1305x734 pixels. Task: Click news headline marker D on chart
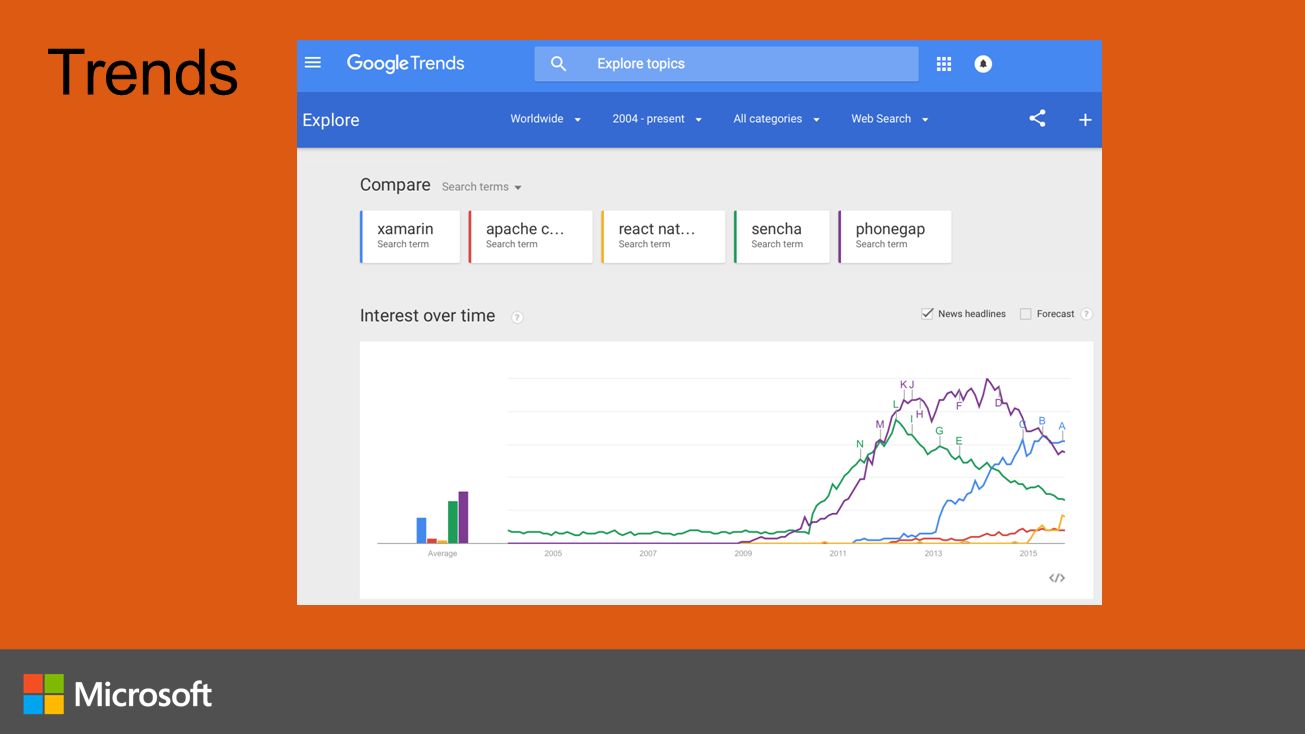pos(998,403)
